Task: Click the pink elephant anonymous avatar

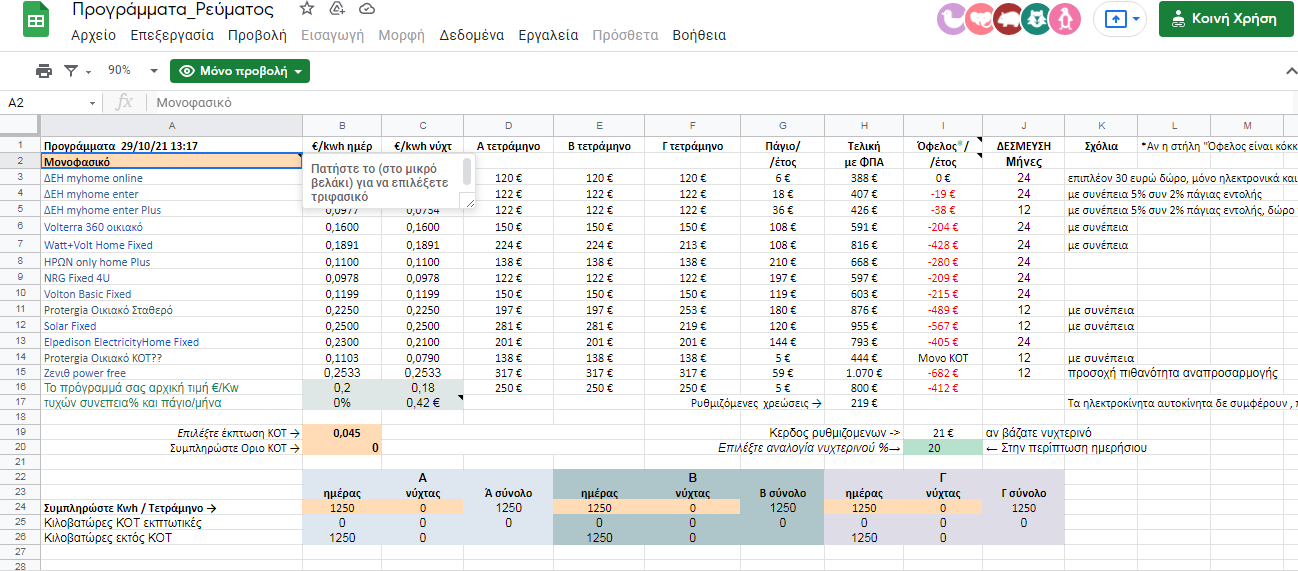Action: pos(980,18)
